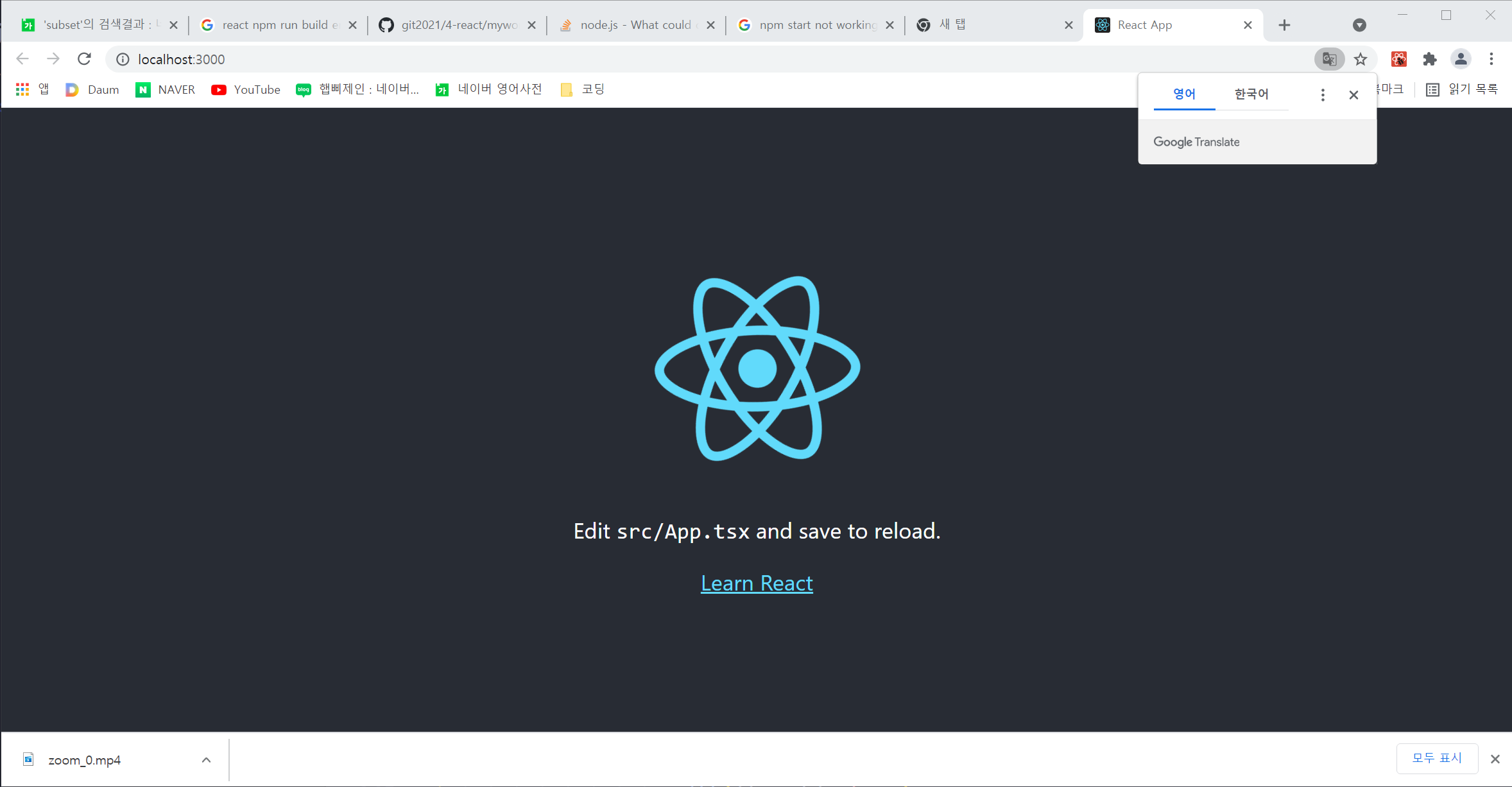Open the 햅삐제인 네이버 blog bookmark

[x=357, y=89]
